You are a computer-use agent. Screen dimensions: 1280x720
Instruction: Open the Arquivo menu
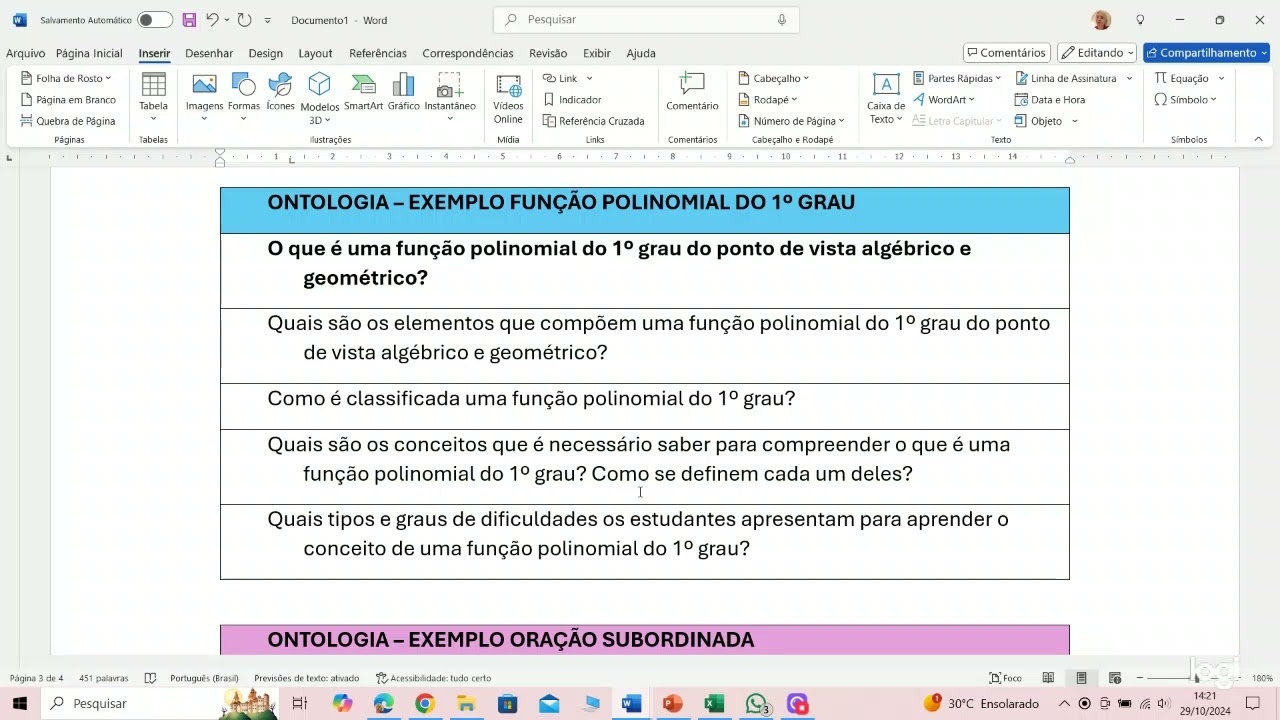[26, 53]
